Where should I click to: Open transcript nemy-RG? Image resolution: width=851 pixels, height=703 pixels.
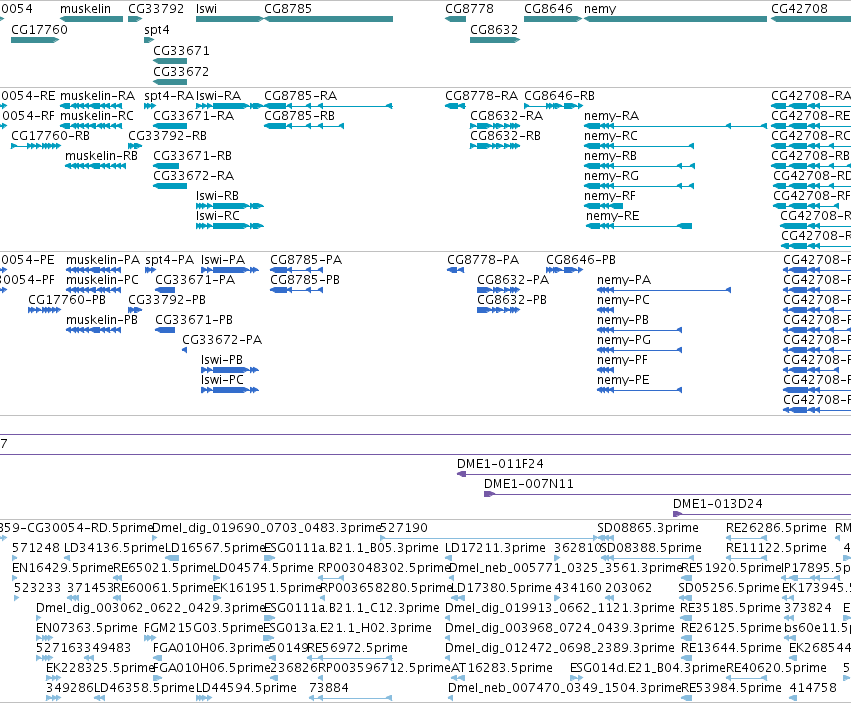[x=639, y=186]
